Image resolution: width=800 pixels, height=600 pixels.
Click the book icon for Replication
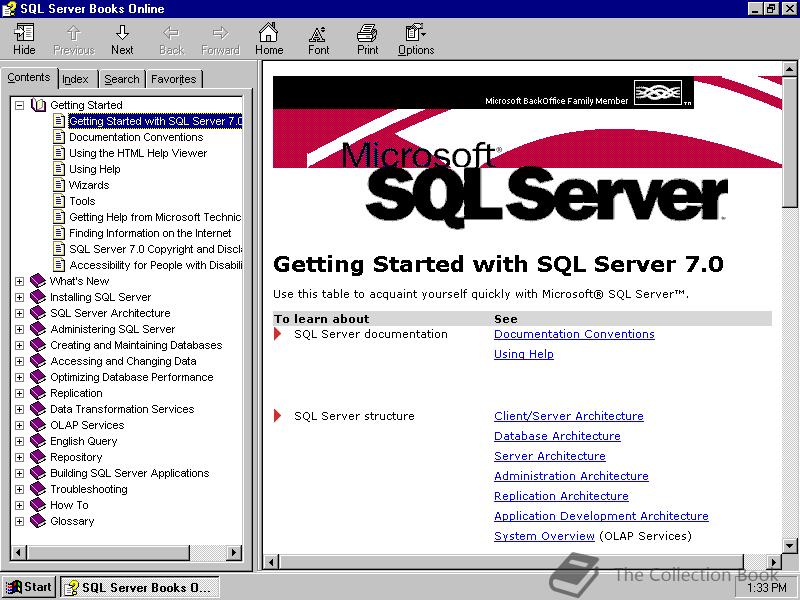pyautogui.click(x=38, y=393)
